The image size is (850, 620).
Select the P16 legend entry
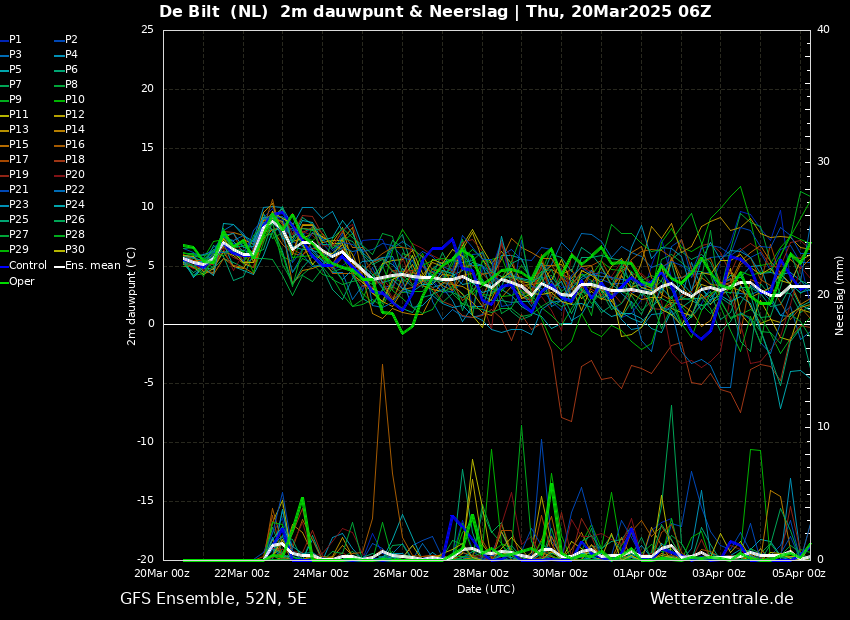[70, 145]
